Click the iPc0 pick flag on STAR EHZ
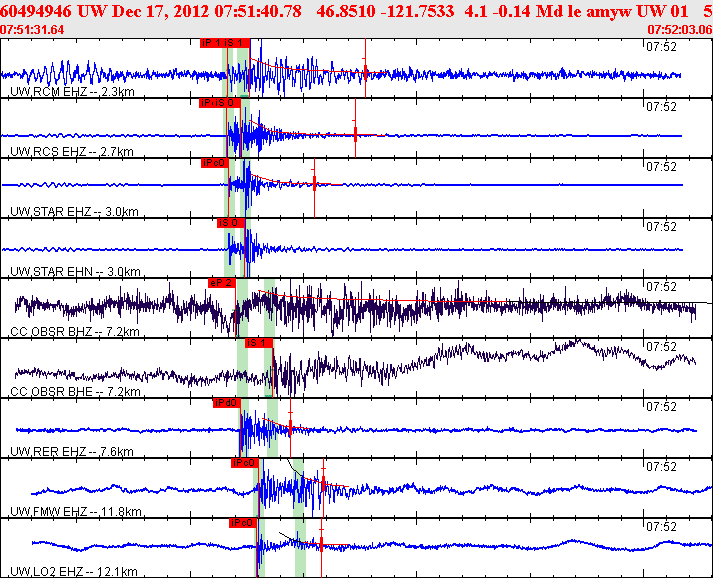This screenshot has width=713, height=578. click(x=213, y=163)
